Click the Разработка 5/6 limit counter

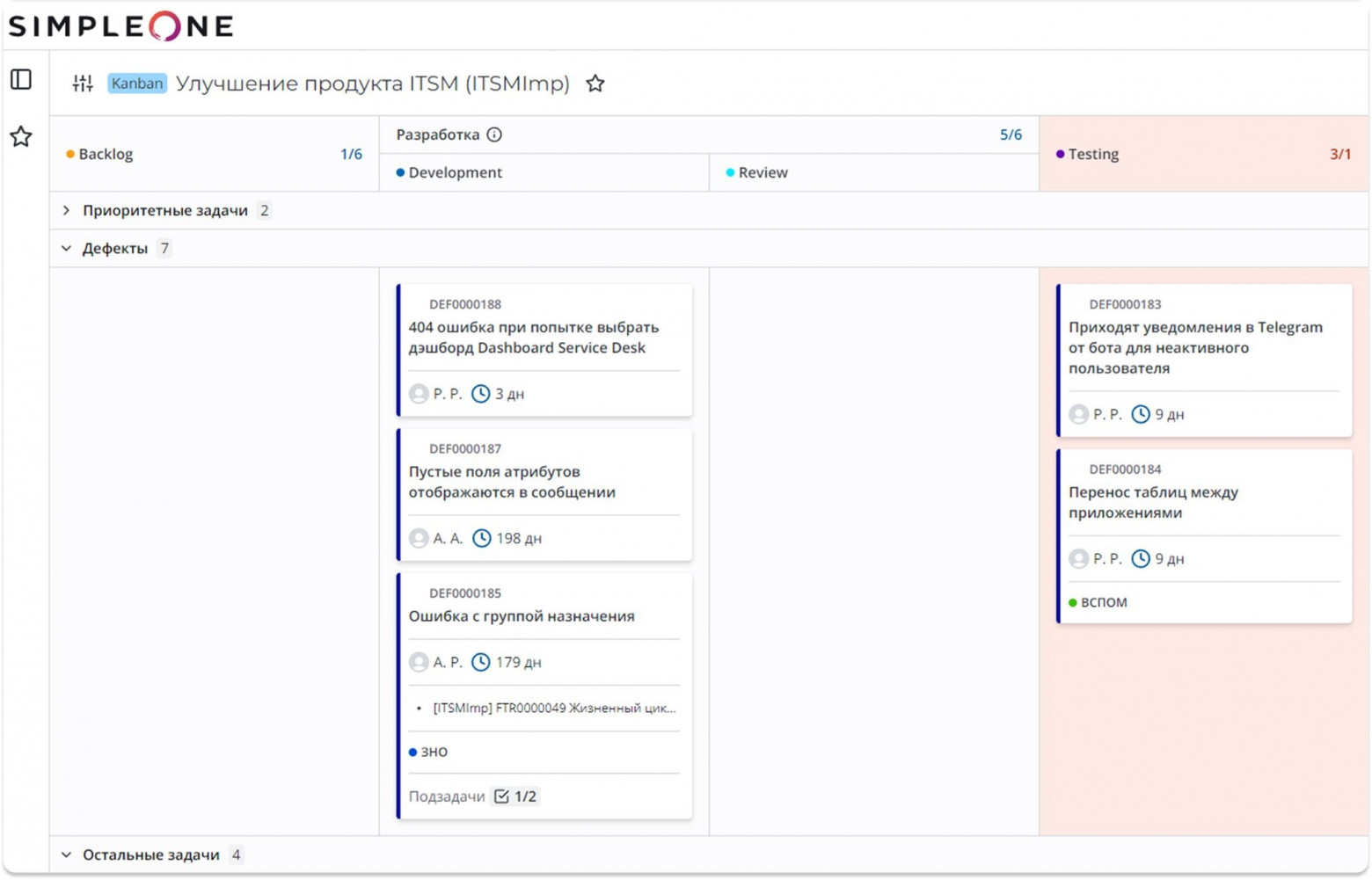pos(1011,135)
